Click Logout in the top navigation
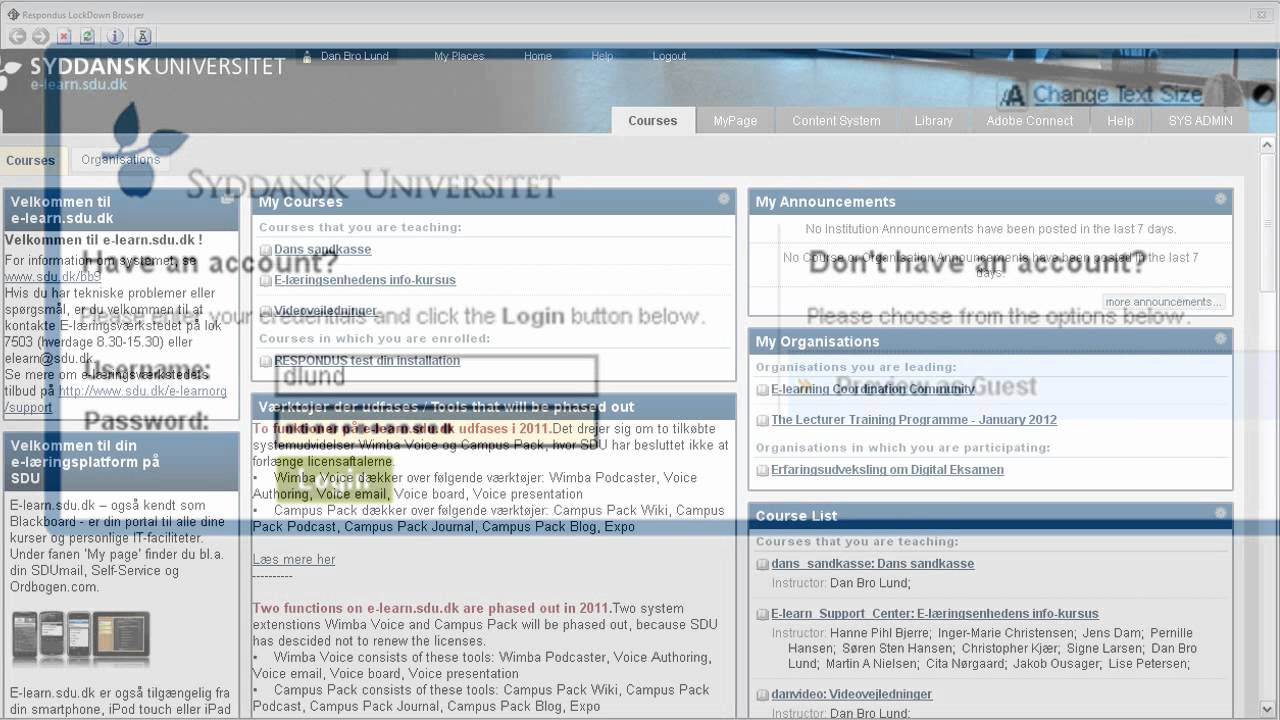This screenshot has width=1280, height=720. pyautogui.click(x=669, y=56)
